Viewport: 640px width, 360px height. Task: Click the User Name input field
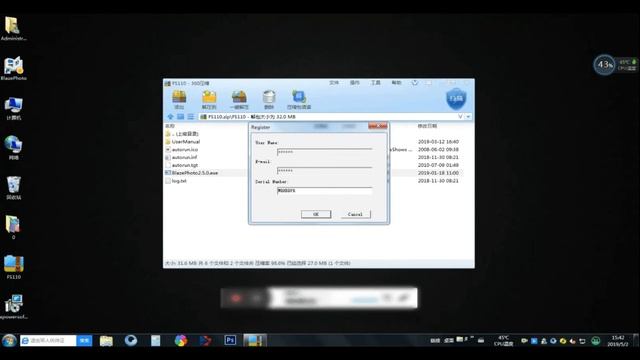(324, 152)
